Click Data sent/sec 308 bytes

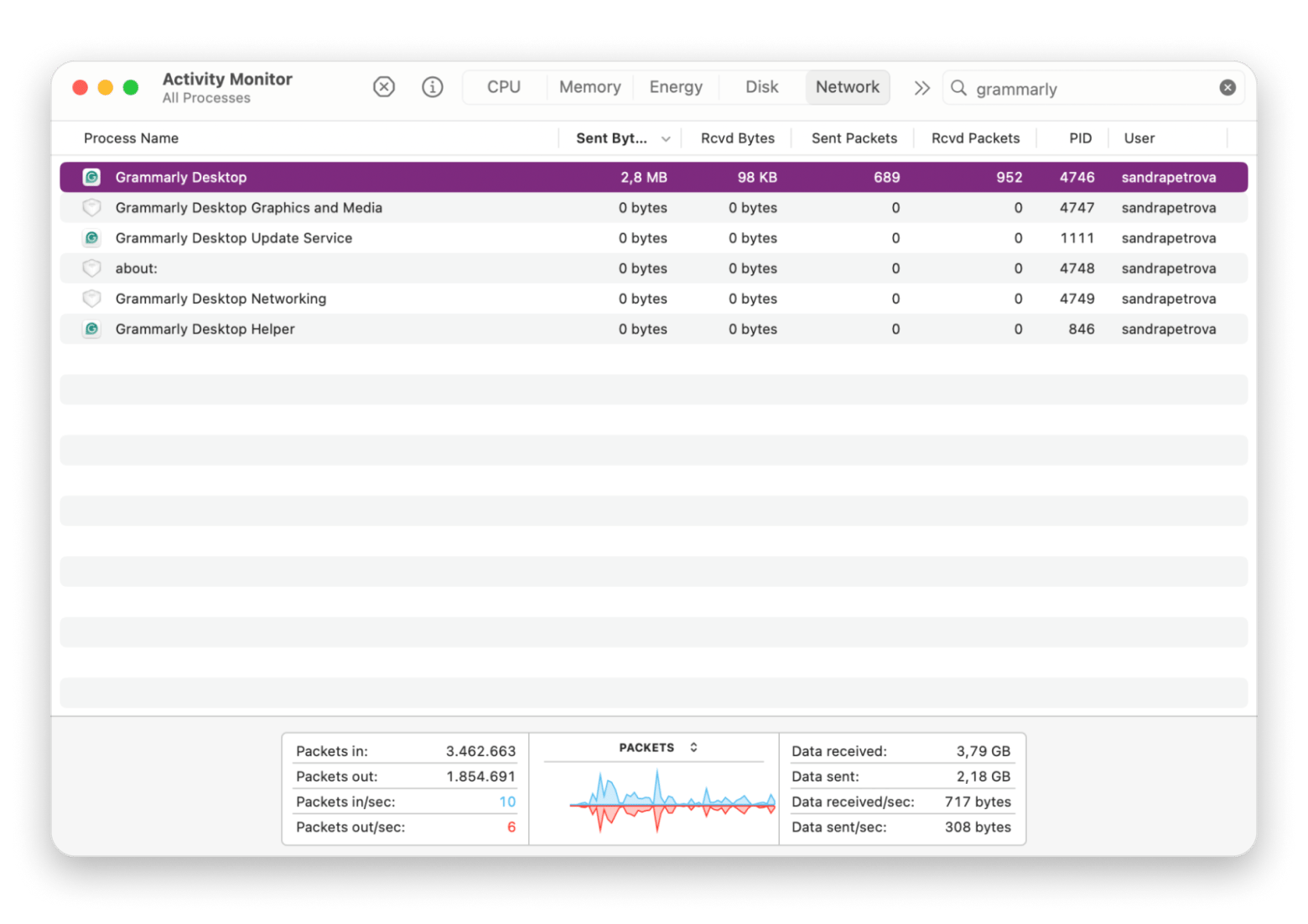pos(978,827)
